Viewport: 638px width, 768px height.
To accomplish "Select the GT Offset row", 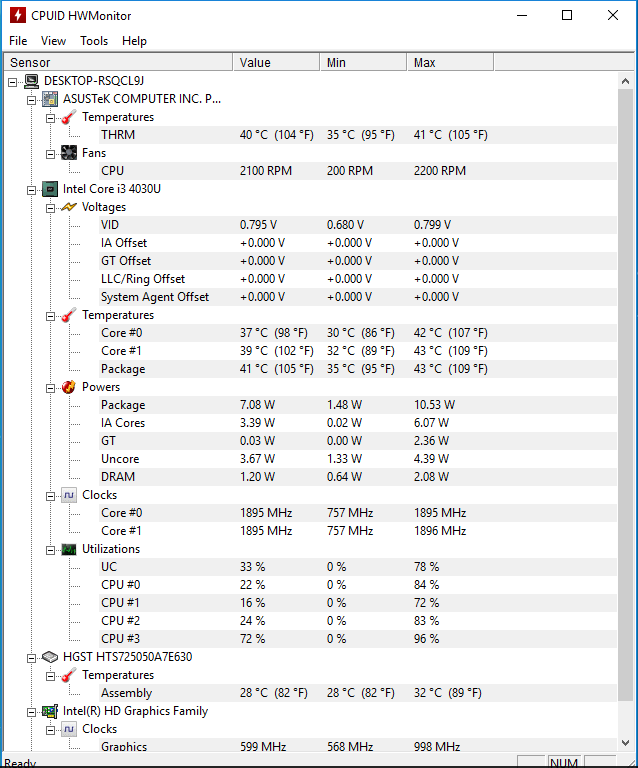I will pos(358,261).
